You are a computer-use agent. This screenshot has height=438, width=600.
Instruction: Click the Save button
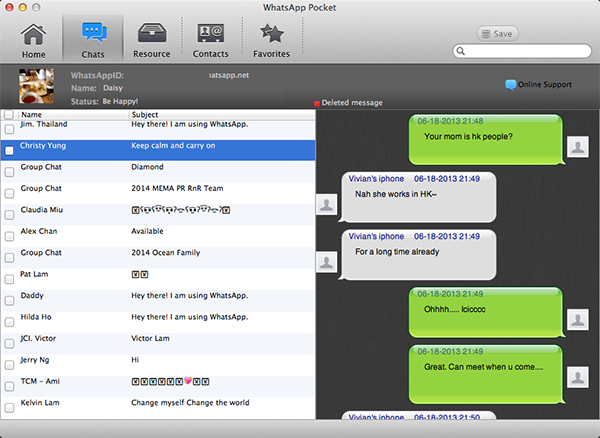point(497,34)
